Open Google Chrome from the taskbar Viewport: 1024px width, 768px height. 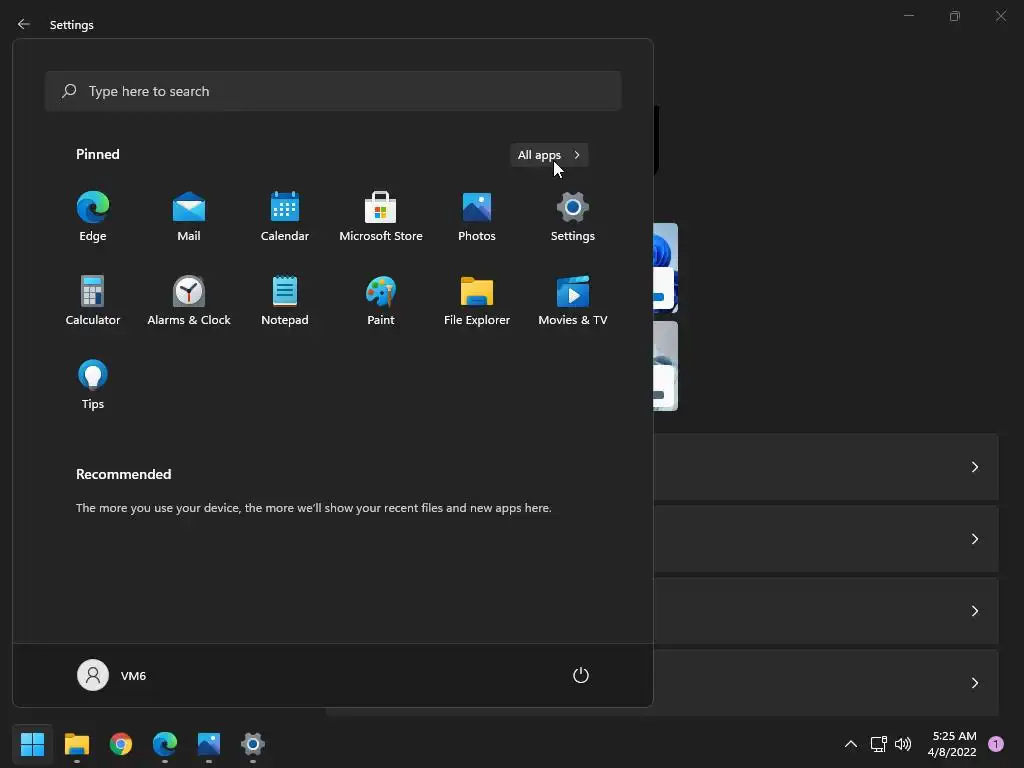pyautogui.click(x=121, y=744)
